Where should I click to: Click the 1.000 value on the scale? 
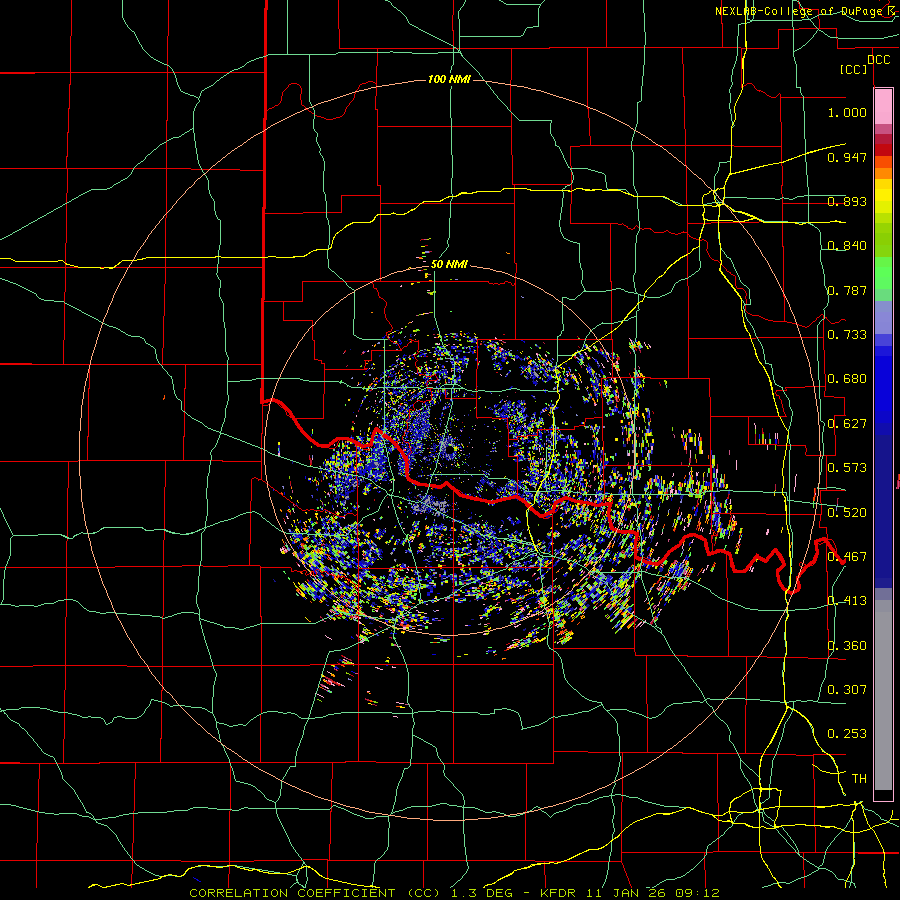click(x=847, y=112)
